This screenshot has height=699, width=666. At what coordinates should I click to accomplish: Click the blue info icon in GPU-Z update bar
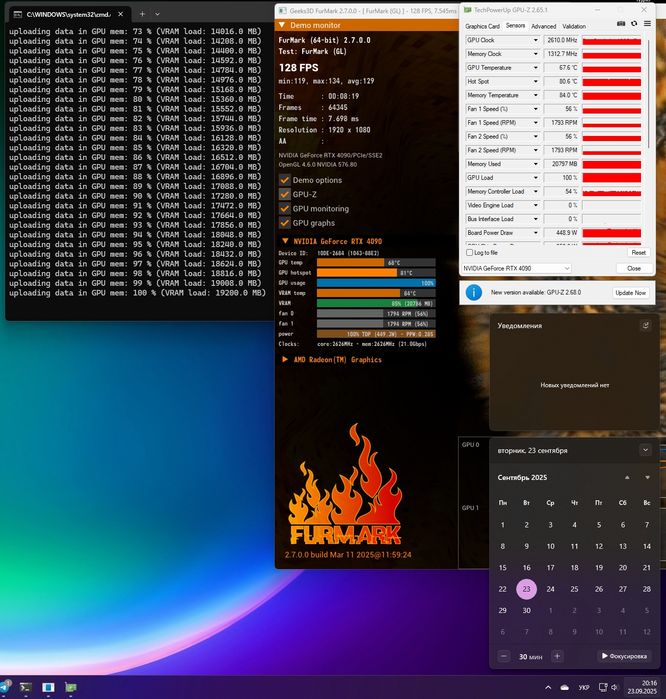[x=473, y=293]
